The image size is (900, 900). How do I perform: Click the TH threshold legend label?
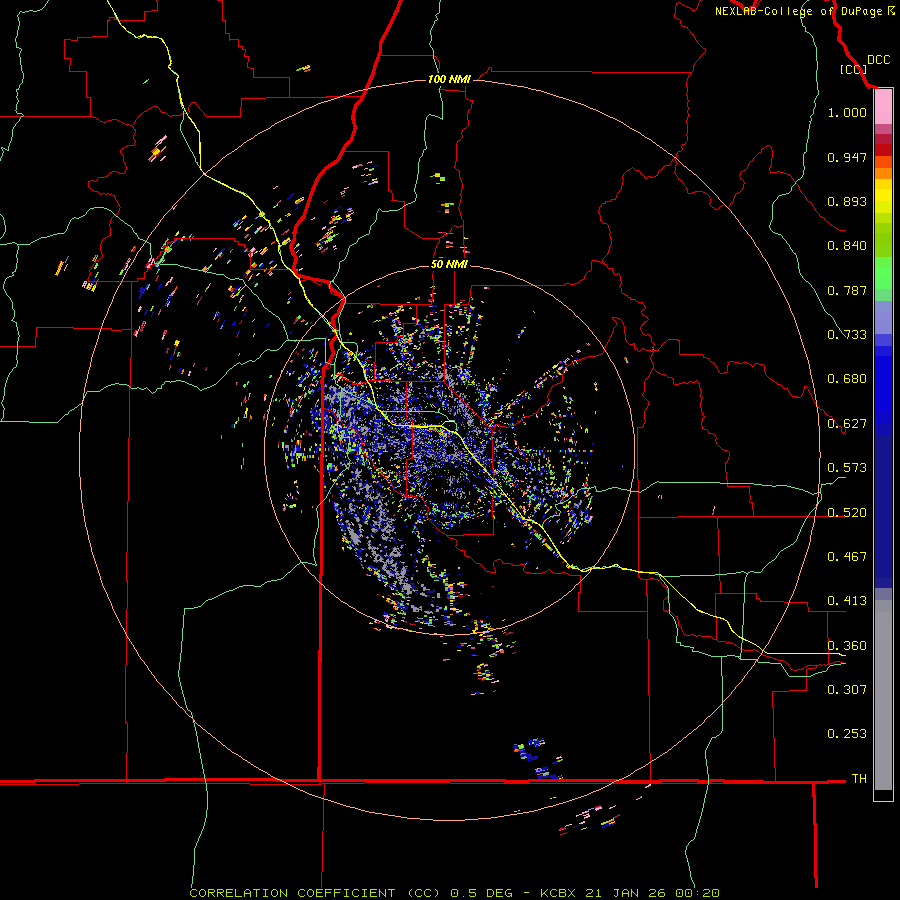[x=859, y=779]
